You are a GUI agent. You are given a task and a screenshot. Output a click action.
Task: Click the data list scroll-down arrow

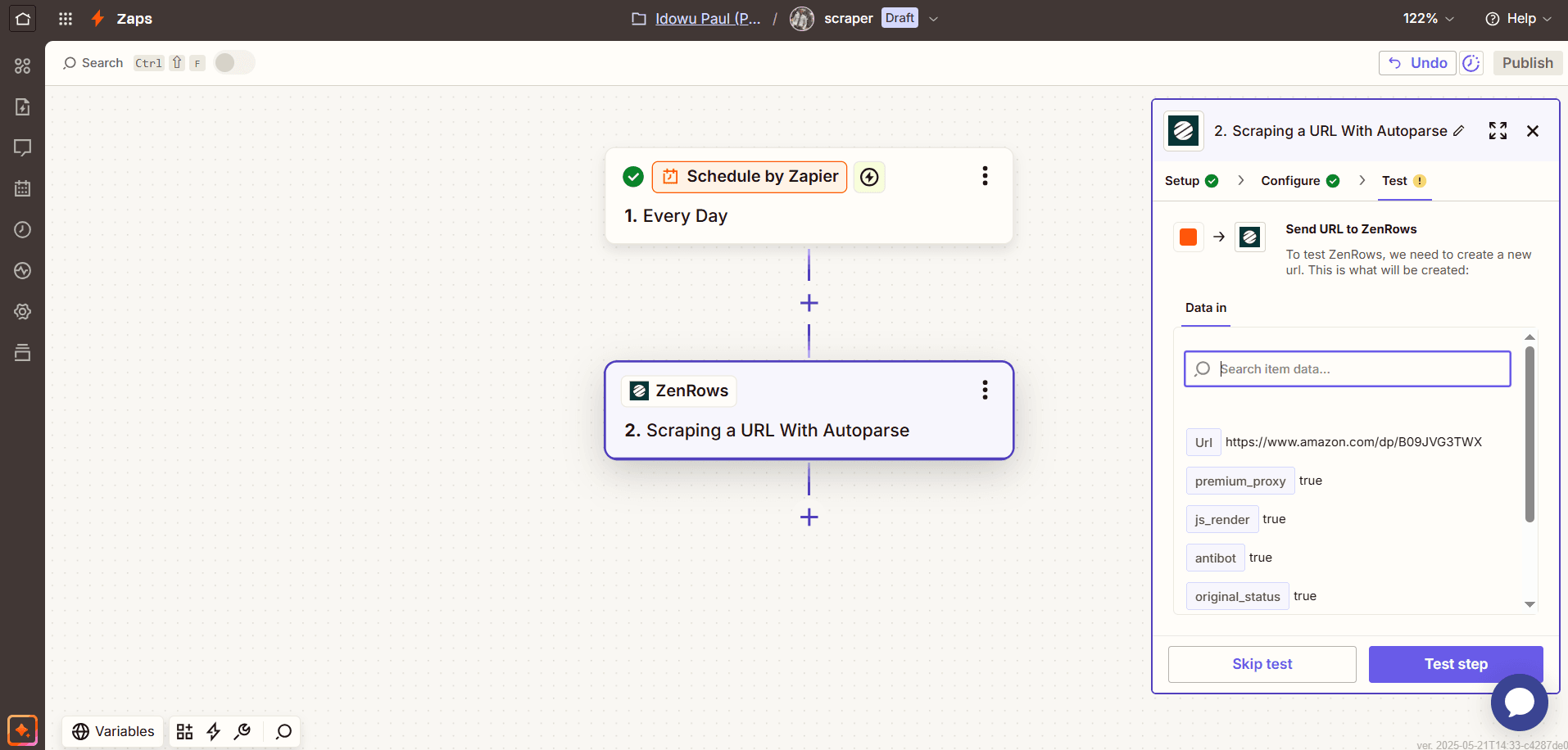pyautogui.click(x=1529, y=604)
